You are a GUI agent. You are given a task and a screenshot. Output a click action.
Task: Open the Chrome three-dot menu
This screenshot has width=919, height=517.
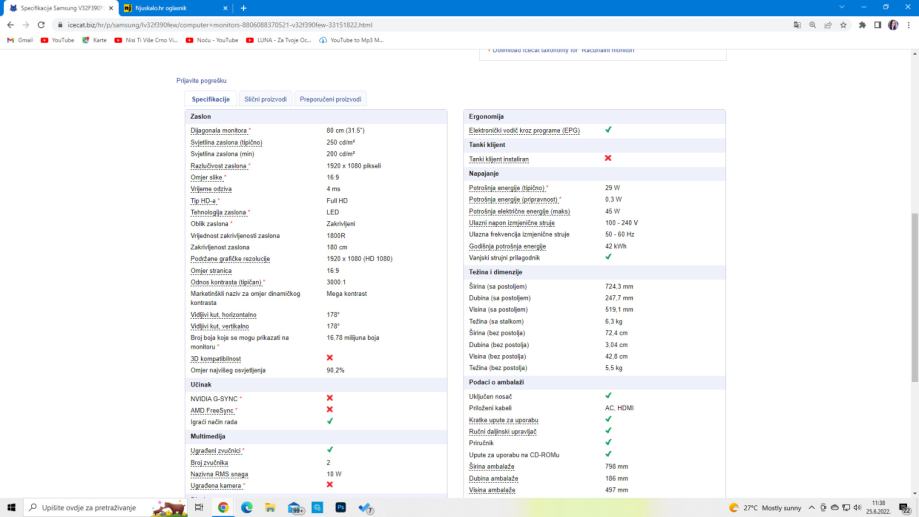pos(908,24)
